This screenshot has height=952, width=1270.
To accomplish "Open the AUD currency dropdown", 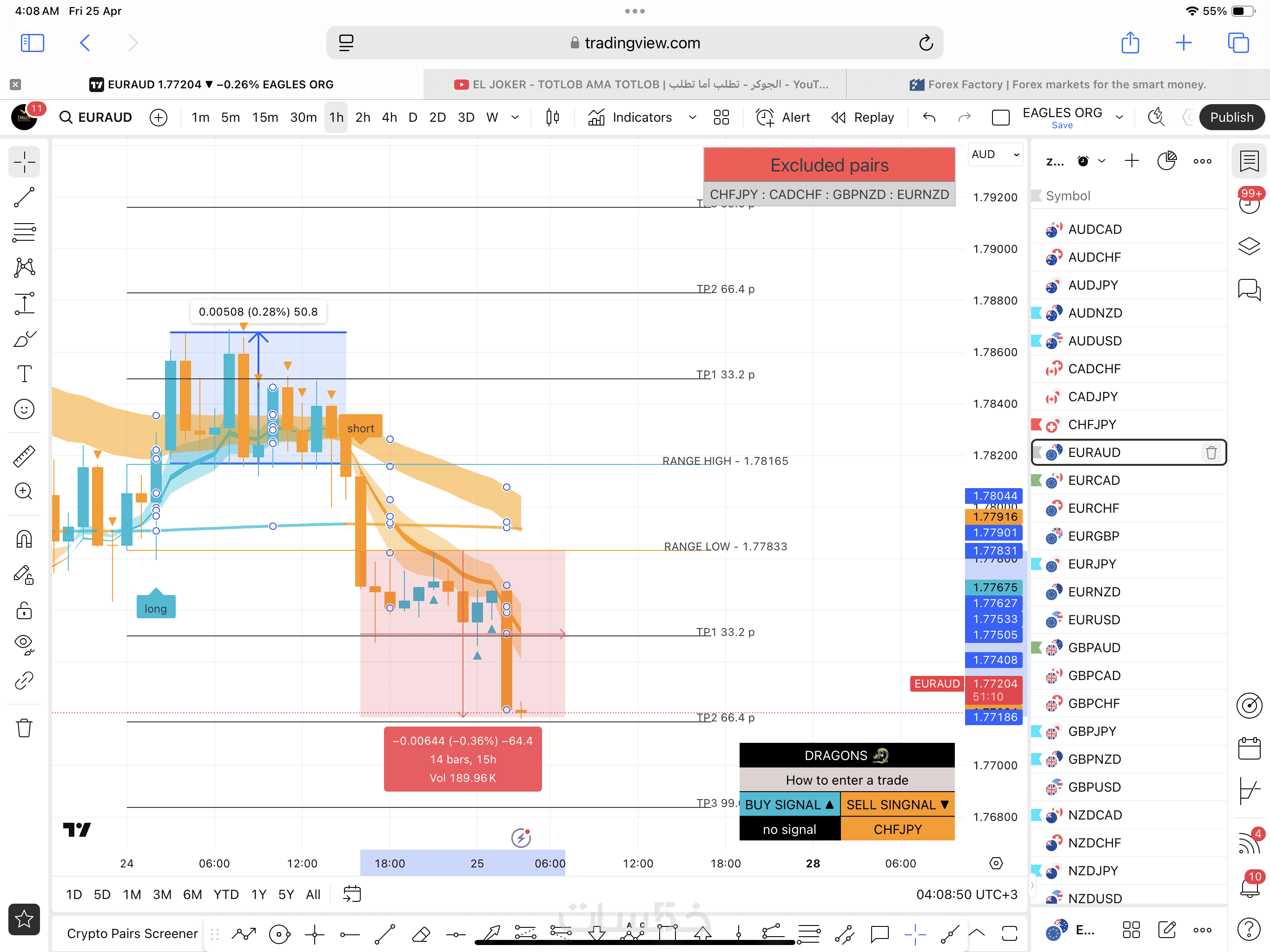I will (x=995, y=154).
